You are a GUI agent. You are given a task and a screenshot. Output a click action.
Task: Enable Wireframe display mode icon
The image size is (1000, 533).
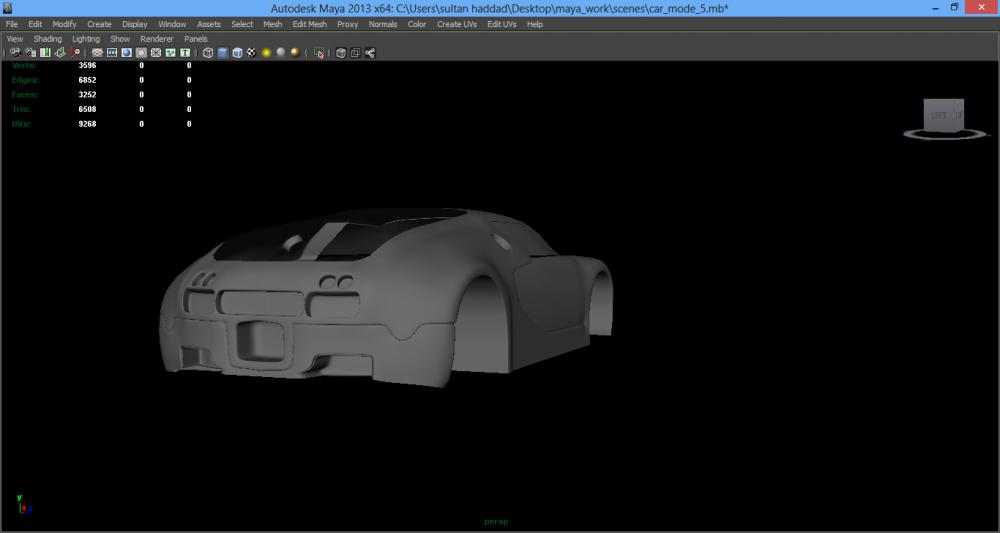point(208,53)
